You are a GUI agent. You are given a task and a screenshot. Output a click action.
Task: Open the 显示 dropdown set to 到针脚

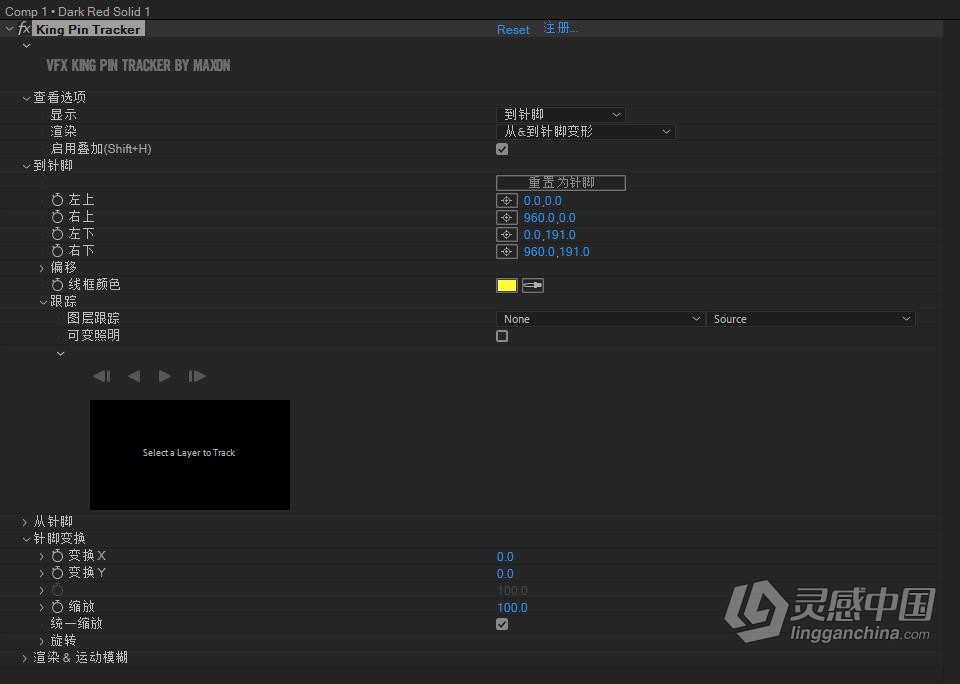(561, 115)
